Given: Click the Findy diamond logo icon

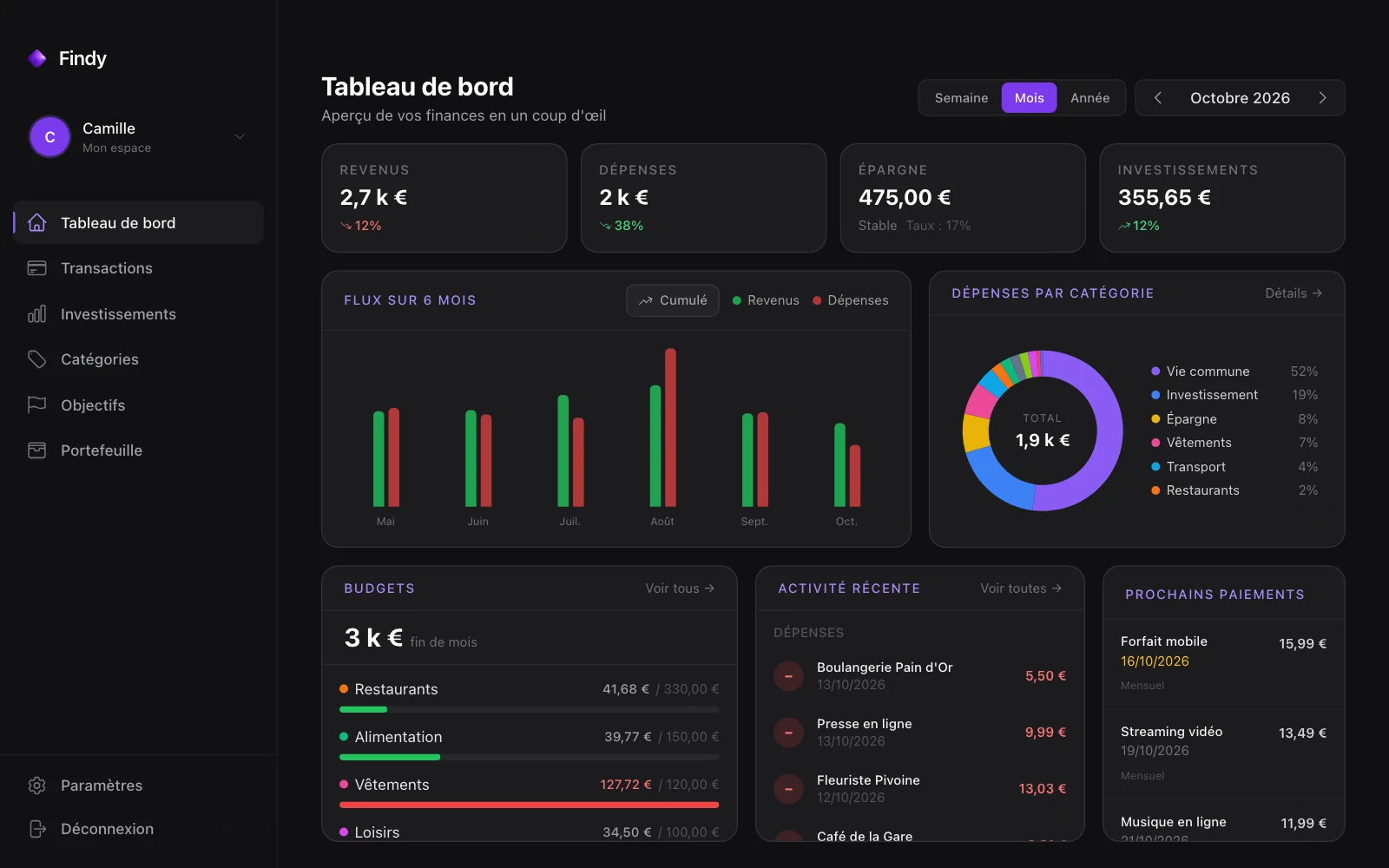Looking at the screenshot, I should point(36,58).
